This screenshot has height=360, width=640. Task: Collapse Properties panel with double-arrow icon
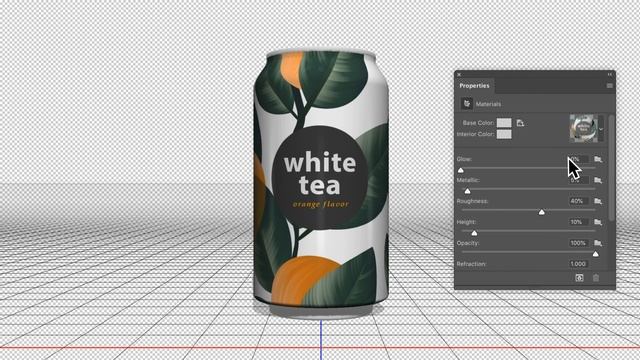click(x=610, y=74)
